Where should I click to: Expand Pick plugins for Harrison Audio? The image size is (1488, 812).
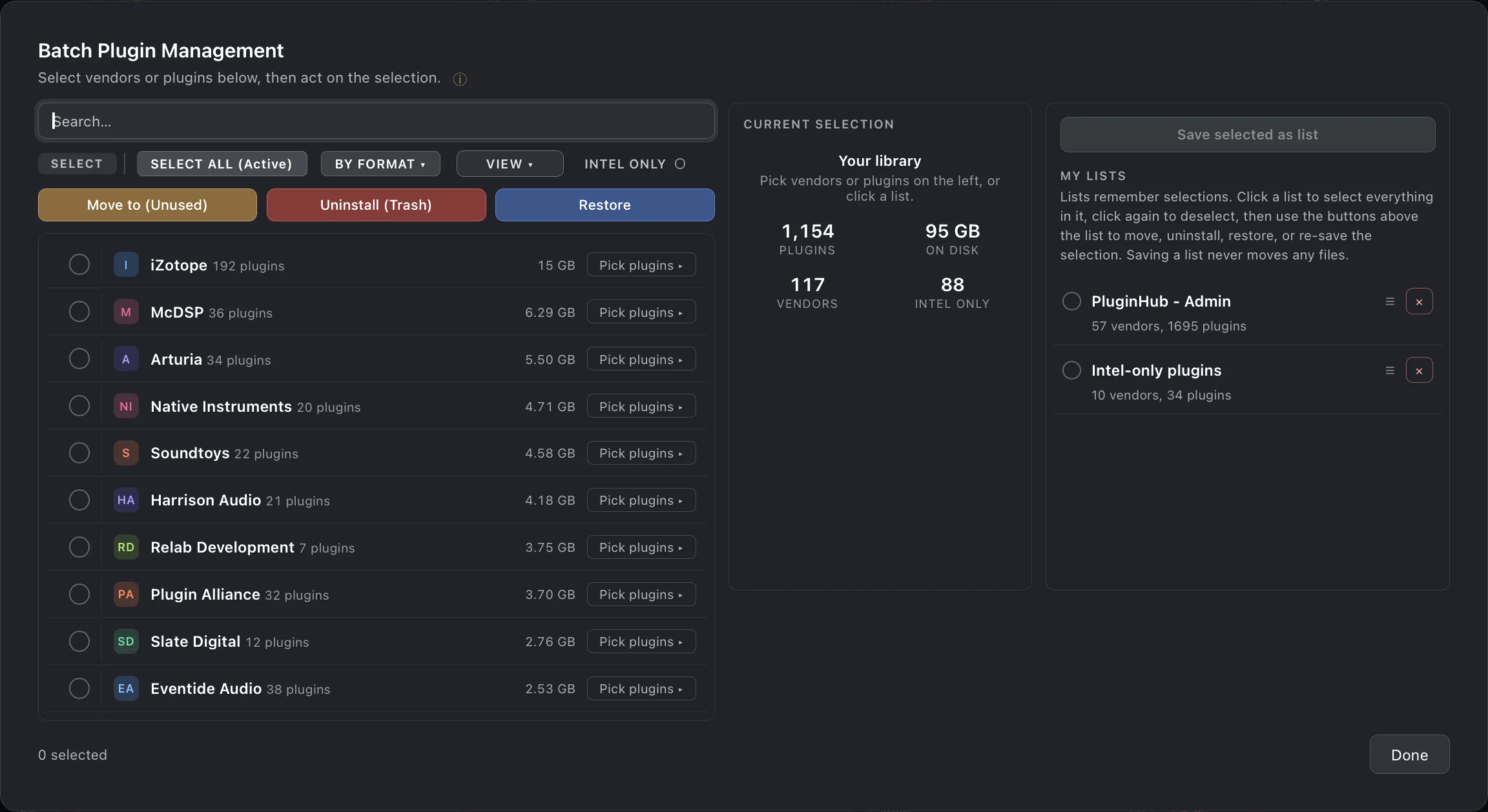click(x=641, y=500)
